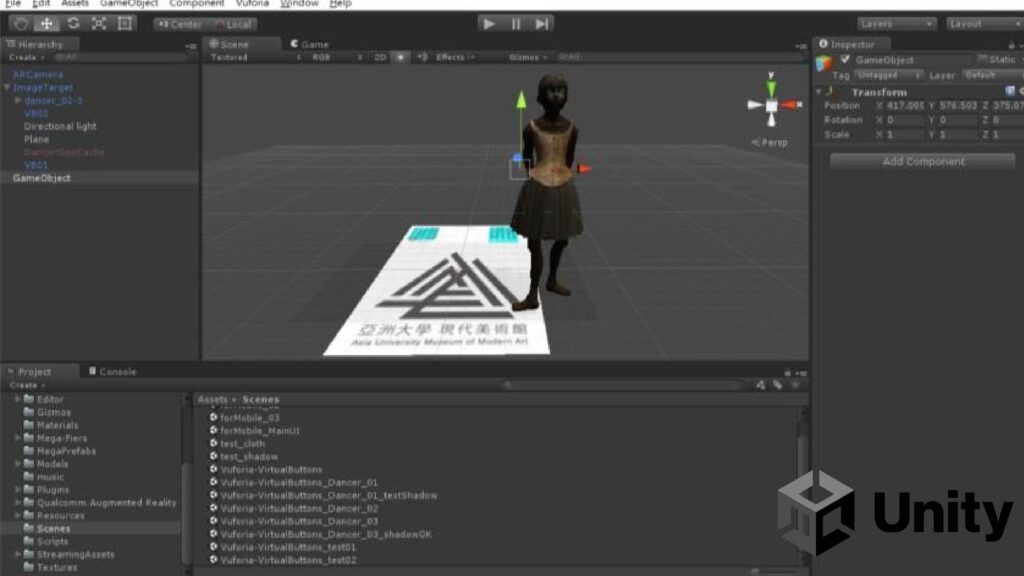
Task: Open the Tag Untagged dropdown
Action: (888, 76)
